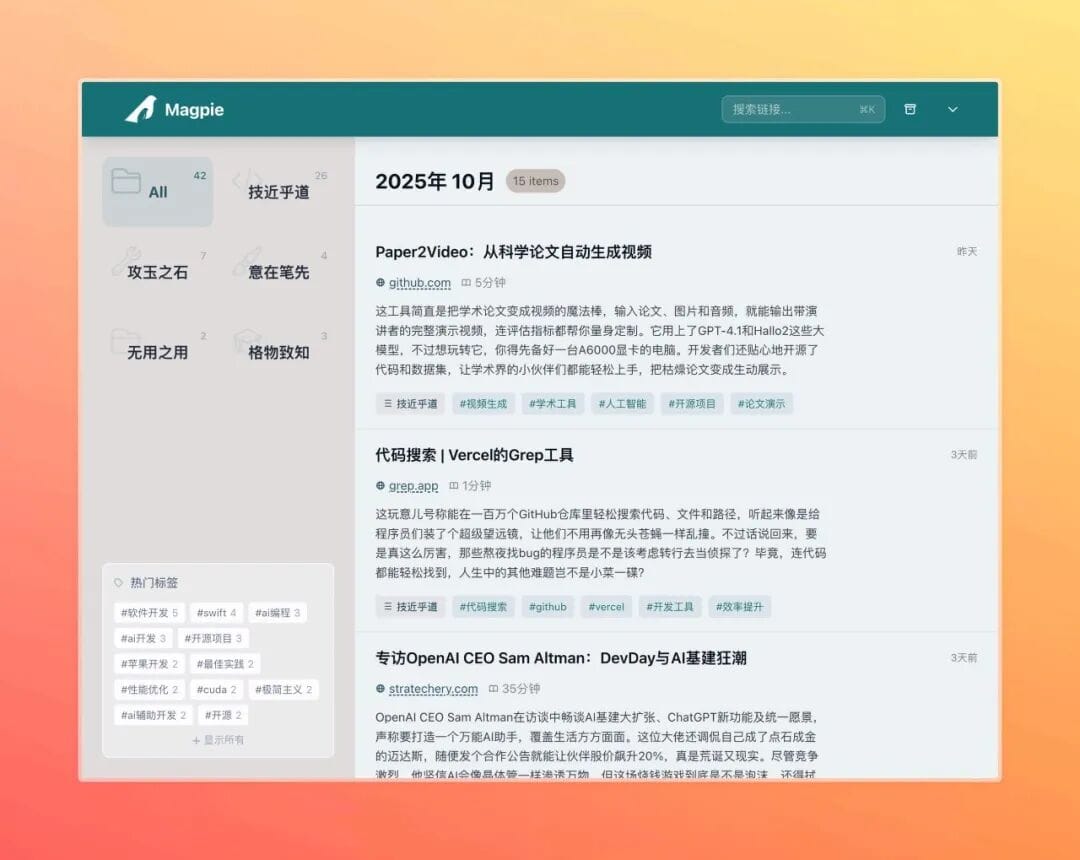1080x860 pixels.
Task: Select the 意在笔先 category
Action: [278, 271]
